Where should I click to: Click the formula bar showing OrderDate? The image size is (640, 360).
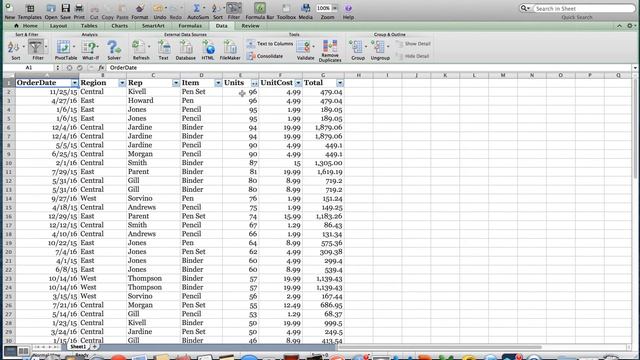point(369,68)
